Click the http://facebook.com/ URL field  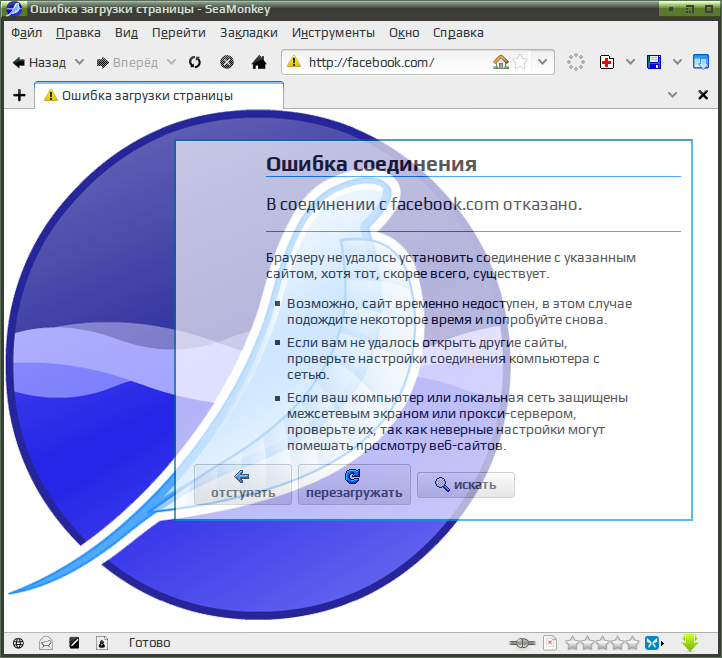[396, 62]
